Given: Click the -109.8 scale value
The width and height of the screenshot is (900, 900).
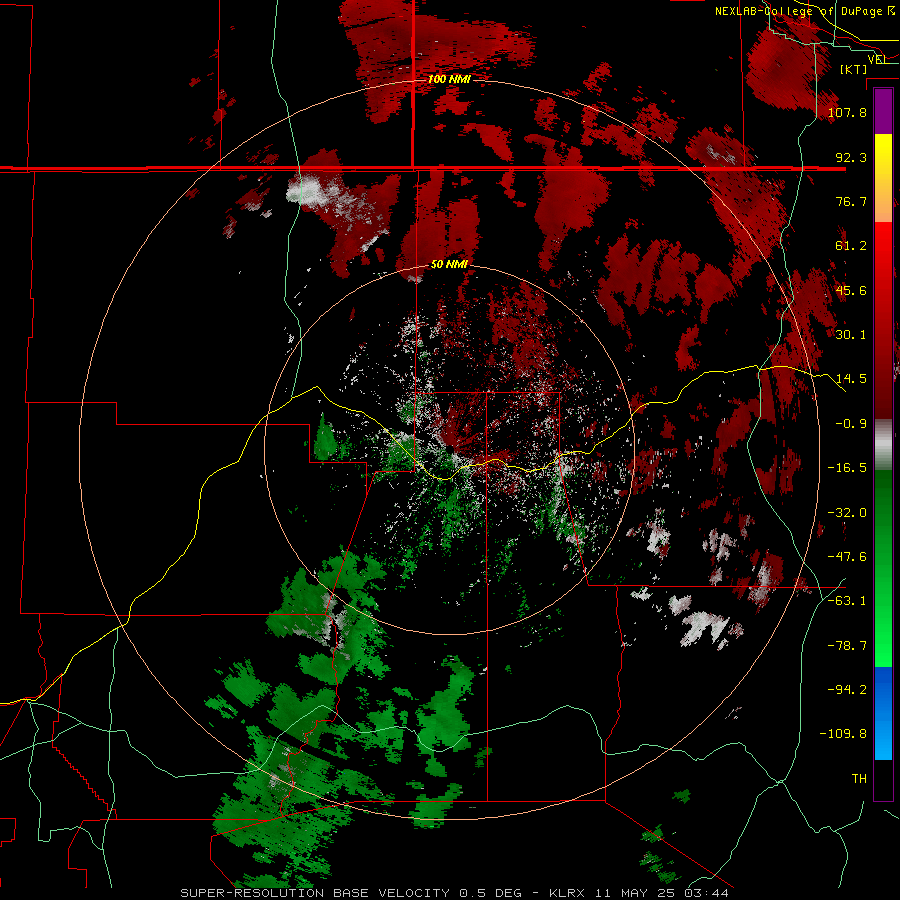Looking at the screenshot, I should [843, 734].
